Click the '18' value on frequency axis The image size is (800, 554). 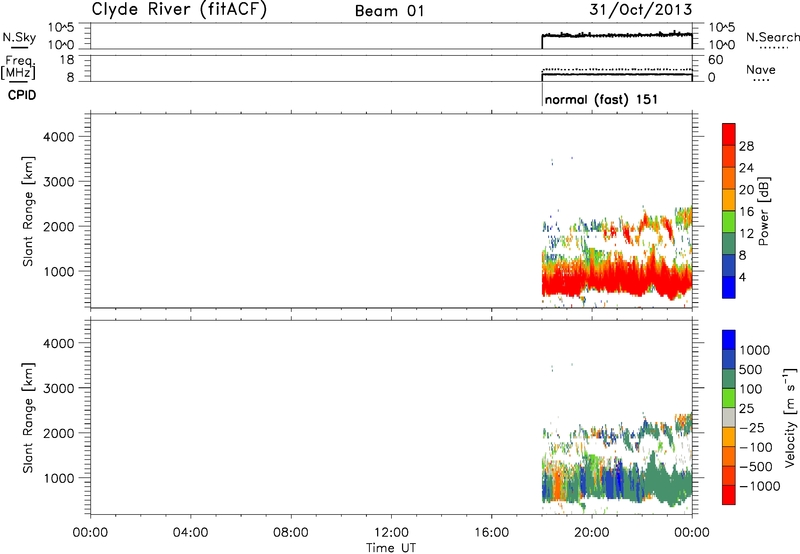[x=67, y=60]
